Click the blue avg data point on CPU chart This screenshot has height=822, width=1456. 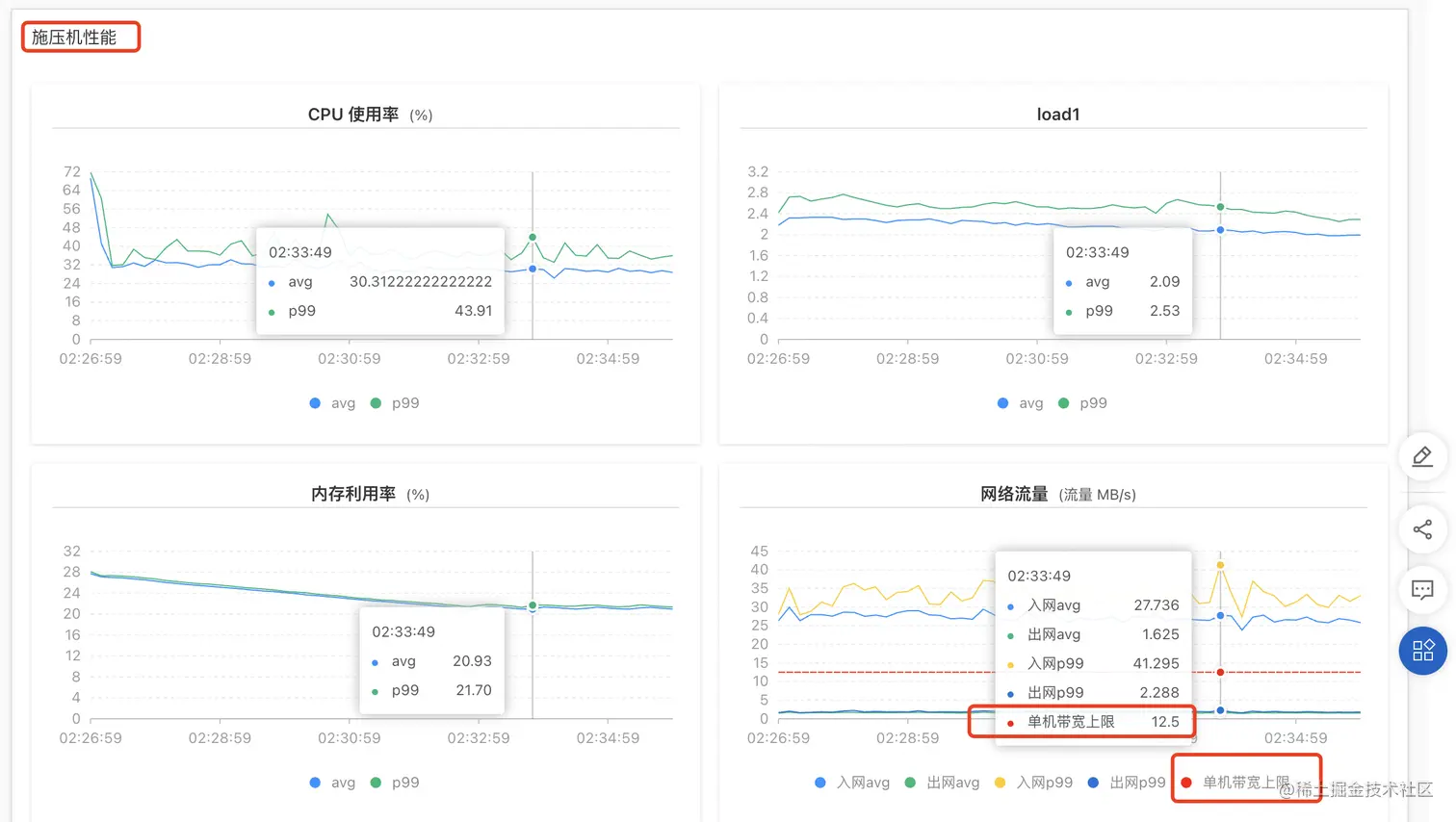click(x=533, y=269)
